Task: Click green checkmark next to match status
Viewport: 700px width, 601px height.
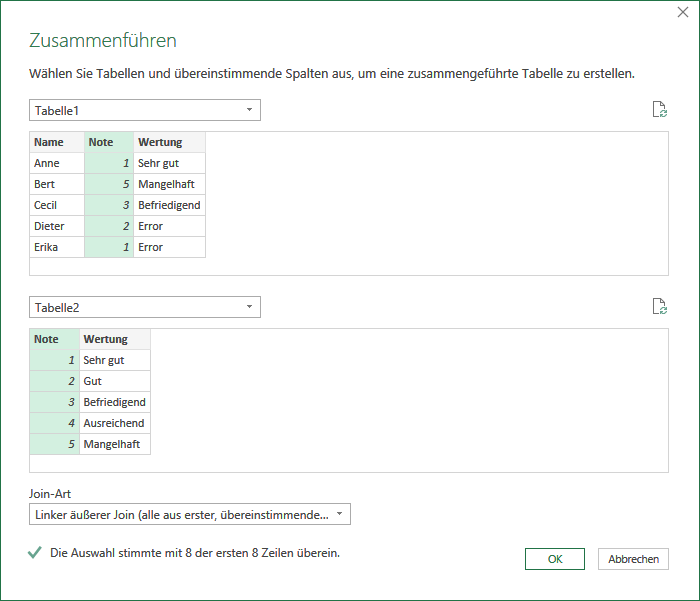Action: click(x=34, y=552)
